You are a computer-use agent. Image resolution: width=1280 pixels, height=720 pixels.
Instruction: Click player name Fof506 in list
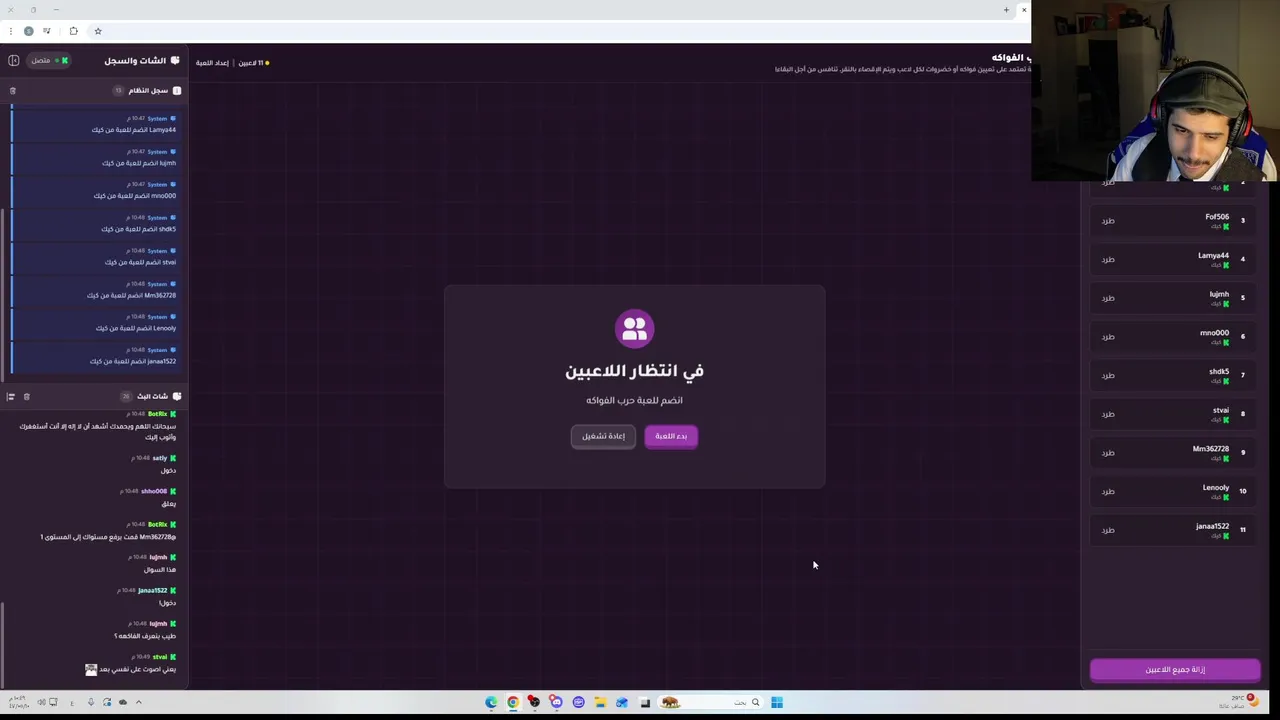click(x=1217, y=217)
